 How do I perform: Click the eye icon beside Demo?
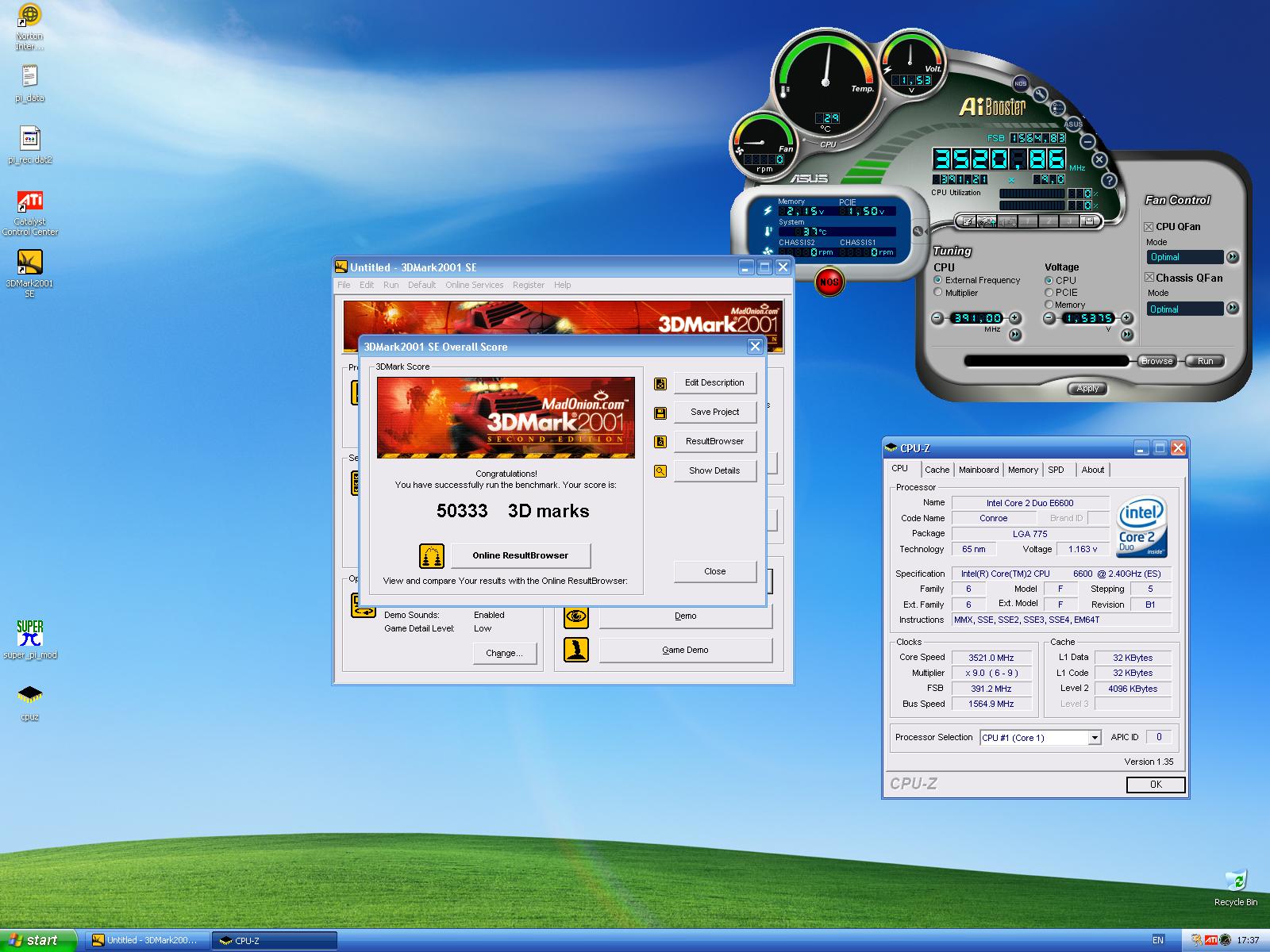coord(576,616)
